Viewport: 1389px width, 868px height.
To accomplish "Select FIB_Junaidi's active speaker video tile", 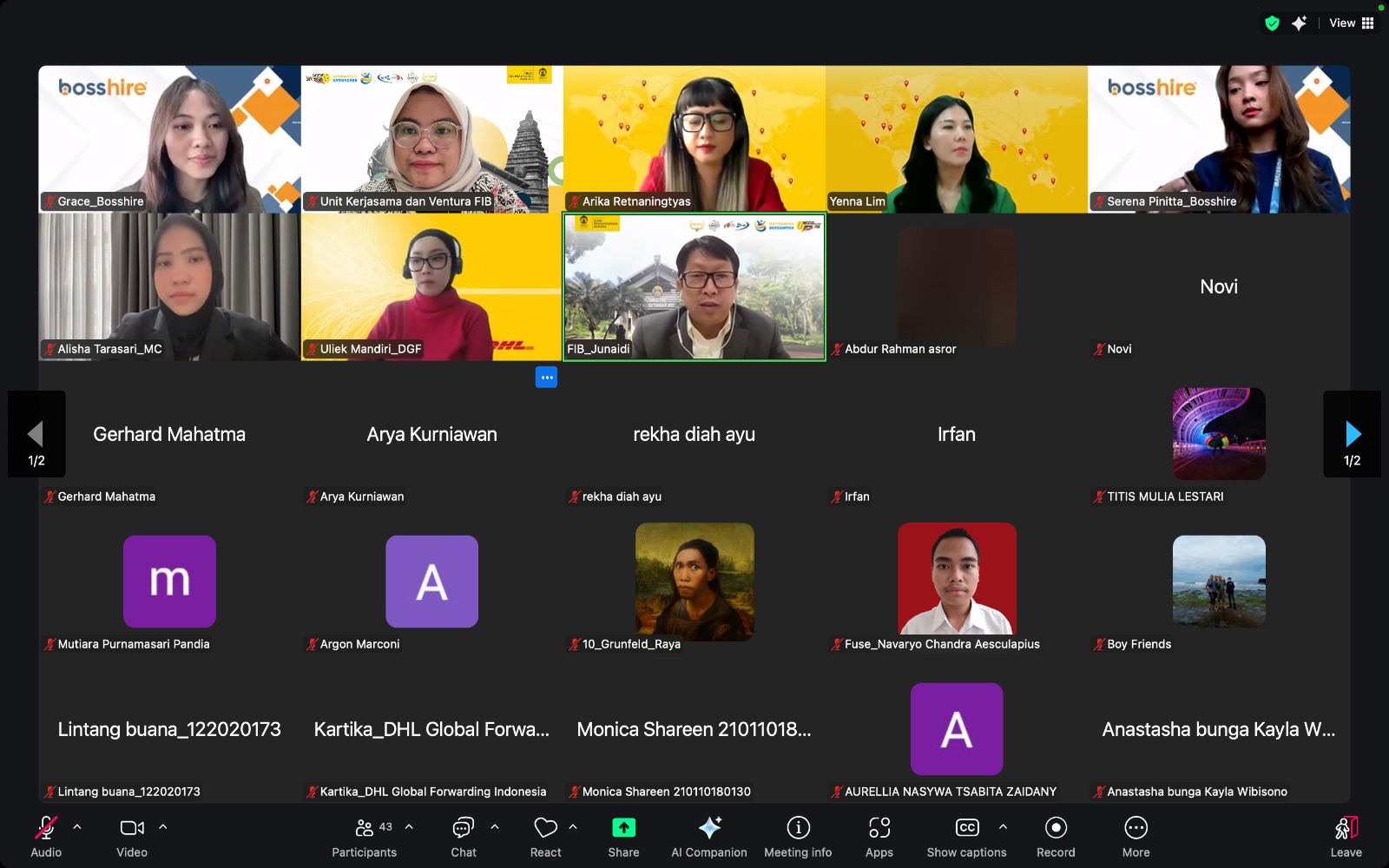I will point(694,286).
